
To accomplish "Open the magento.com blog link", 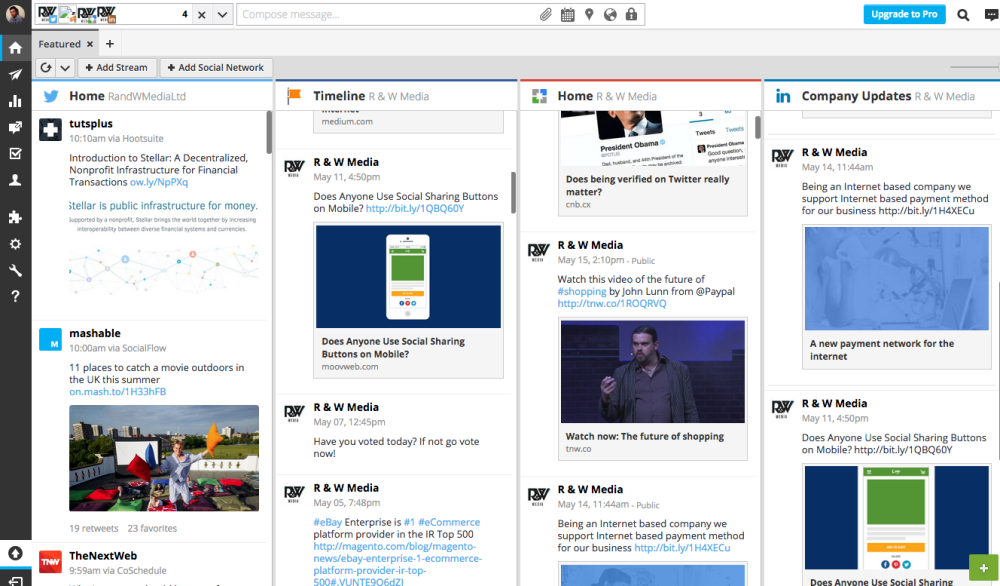I will pos(395,564).
